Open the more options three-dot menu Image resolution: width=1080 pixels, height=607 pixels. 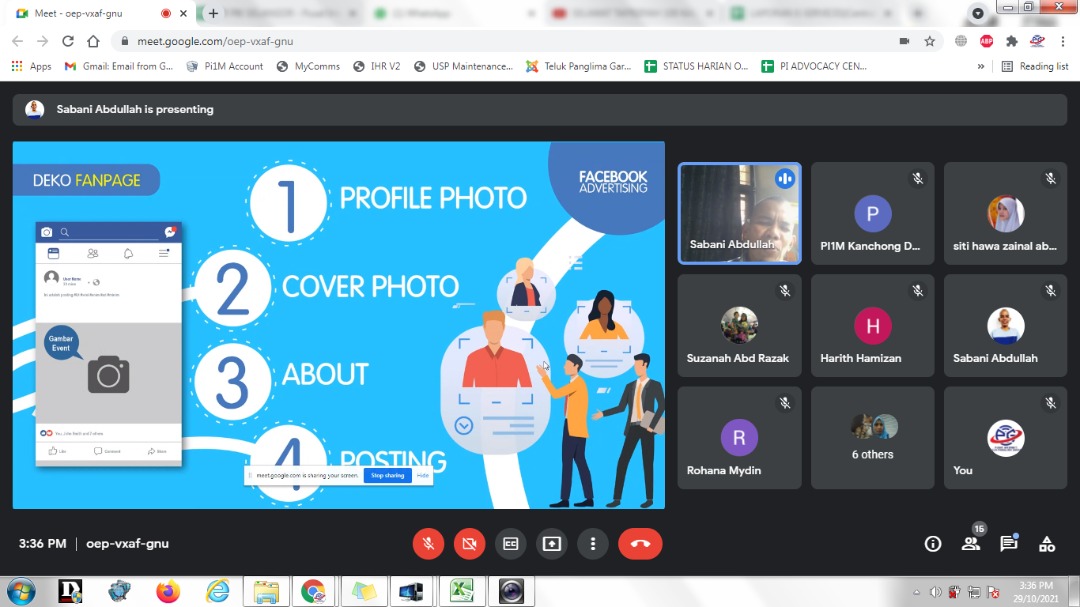click(x=592, y=544)
